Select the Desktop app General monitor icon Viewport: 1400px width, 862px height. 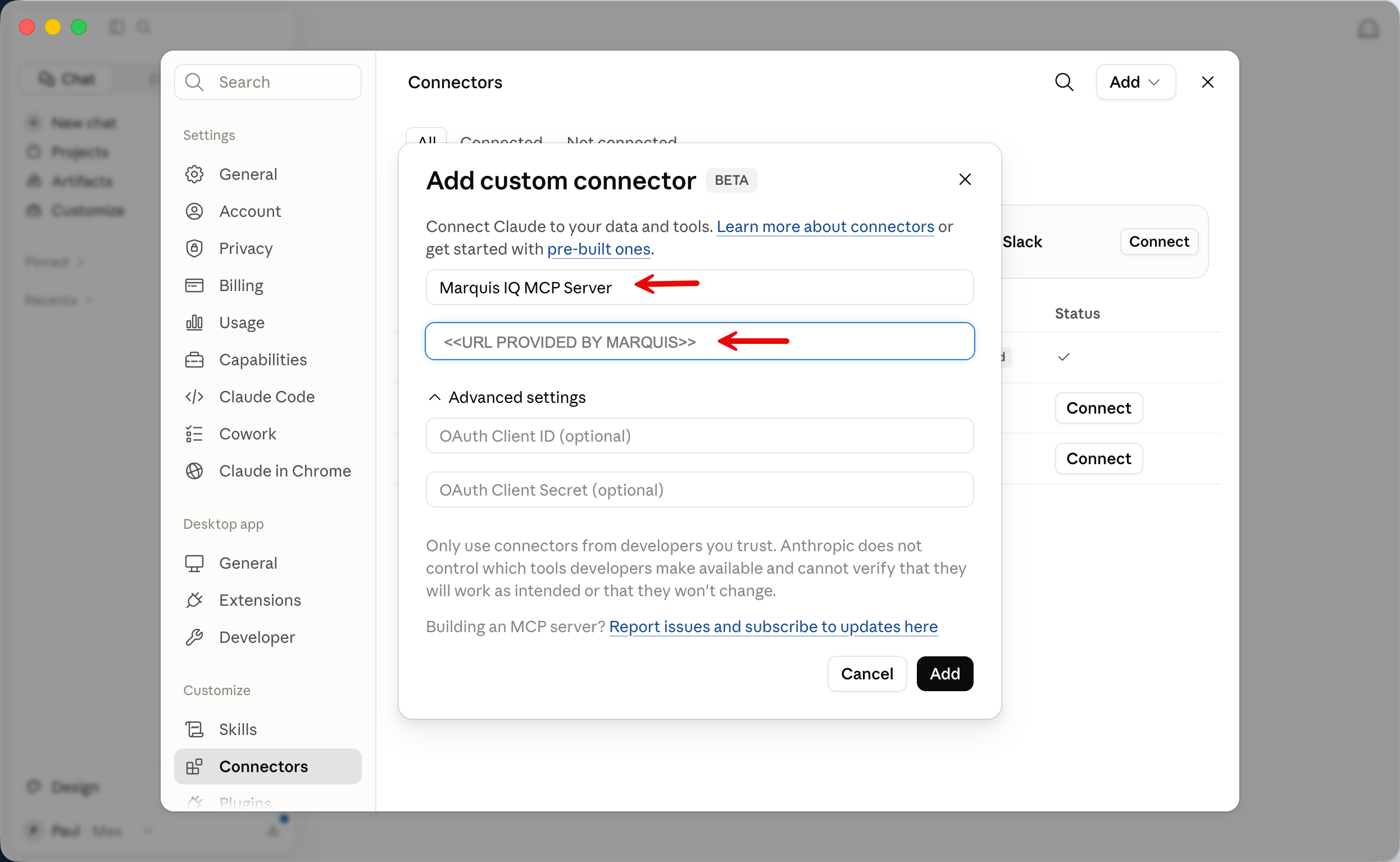click(x=194, y=563)
